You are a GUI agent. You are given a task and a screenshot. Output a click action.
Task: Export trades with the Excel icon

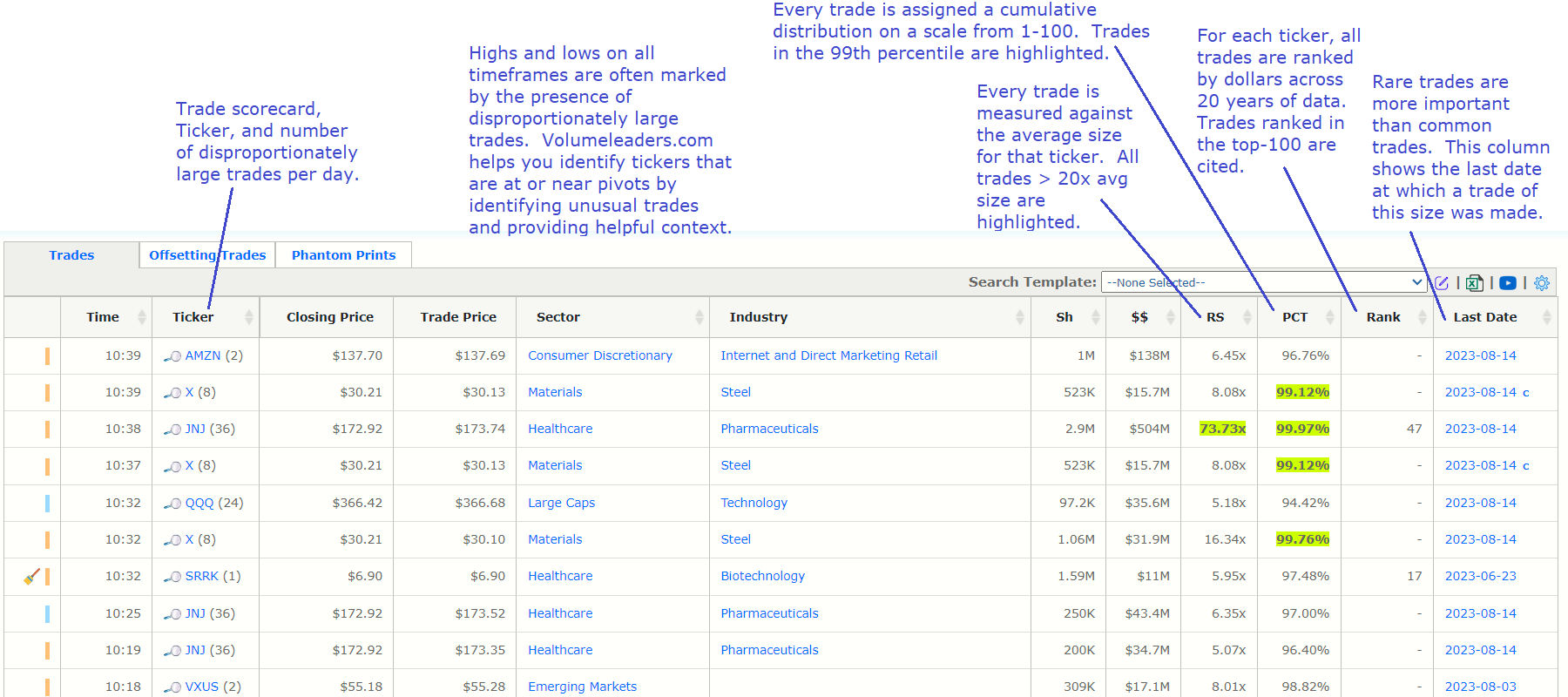(x=1474, y=283)
